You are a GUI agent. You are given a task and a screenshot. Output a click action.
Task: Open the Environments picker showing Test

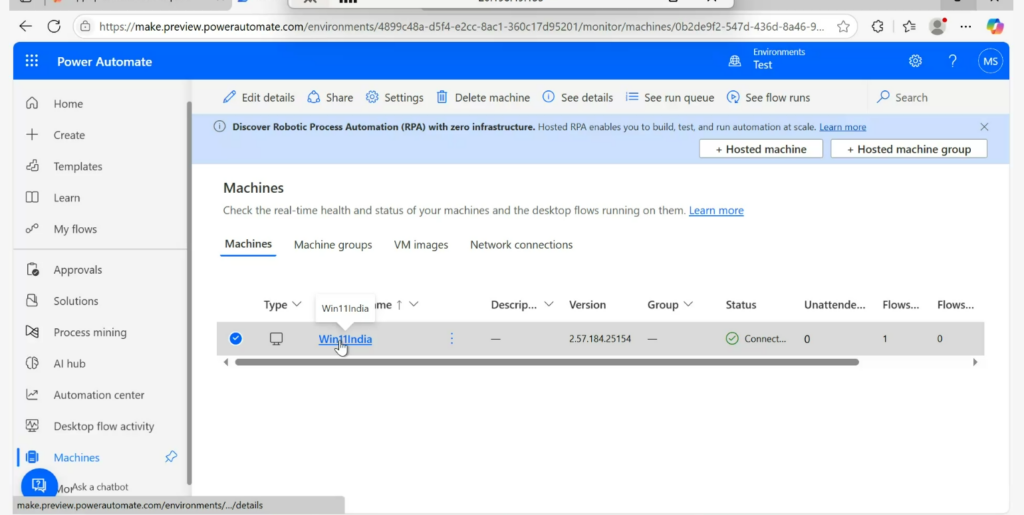point(767,59)
